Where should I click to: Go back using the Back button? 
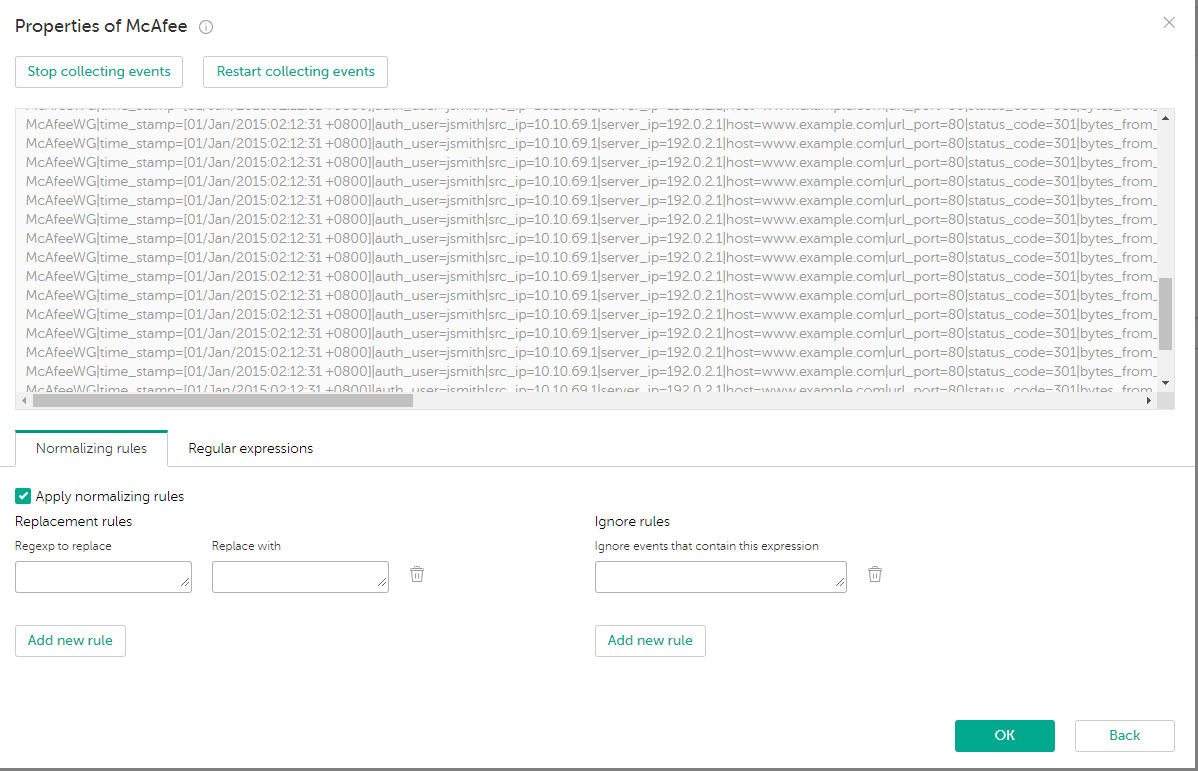[x=1124, y=735]
